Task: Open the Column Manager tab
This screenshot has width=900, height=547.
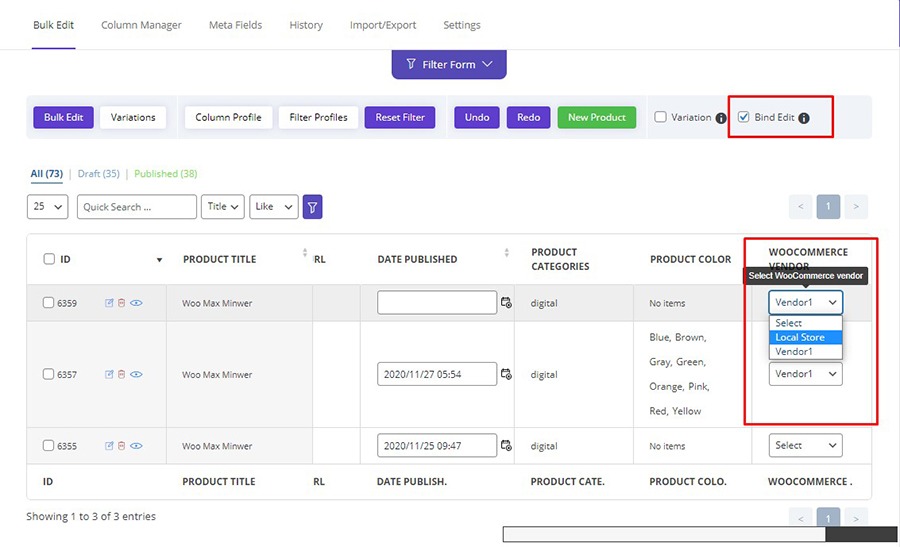Action: coord(141,25)
